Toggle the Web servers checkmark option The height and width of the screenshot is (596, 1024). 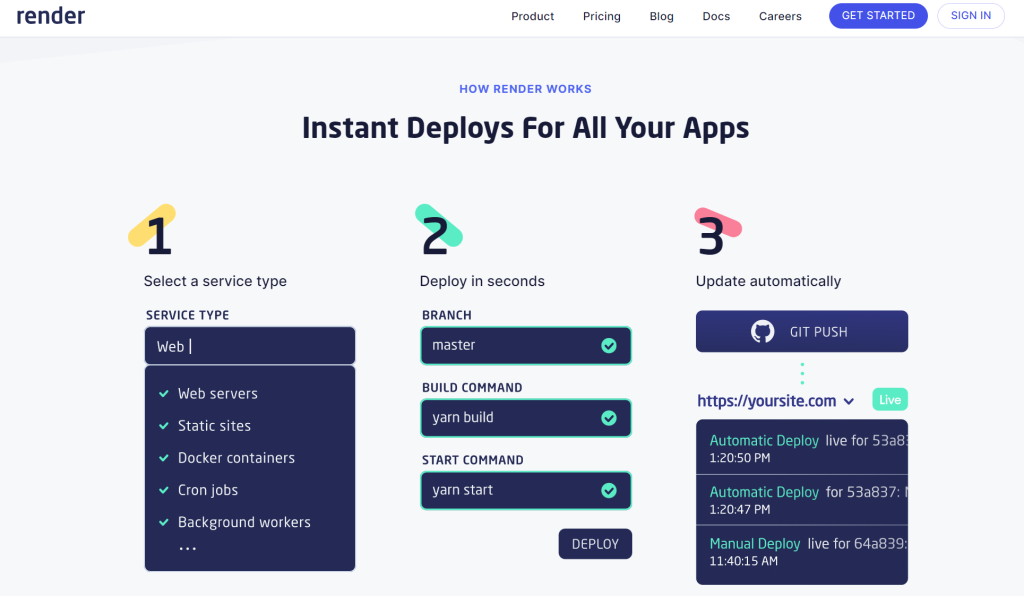163,394
